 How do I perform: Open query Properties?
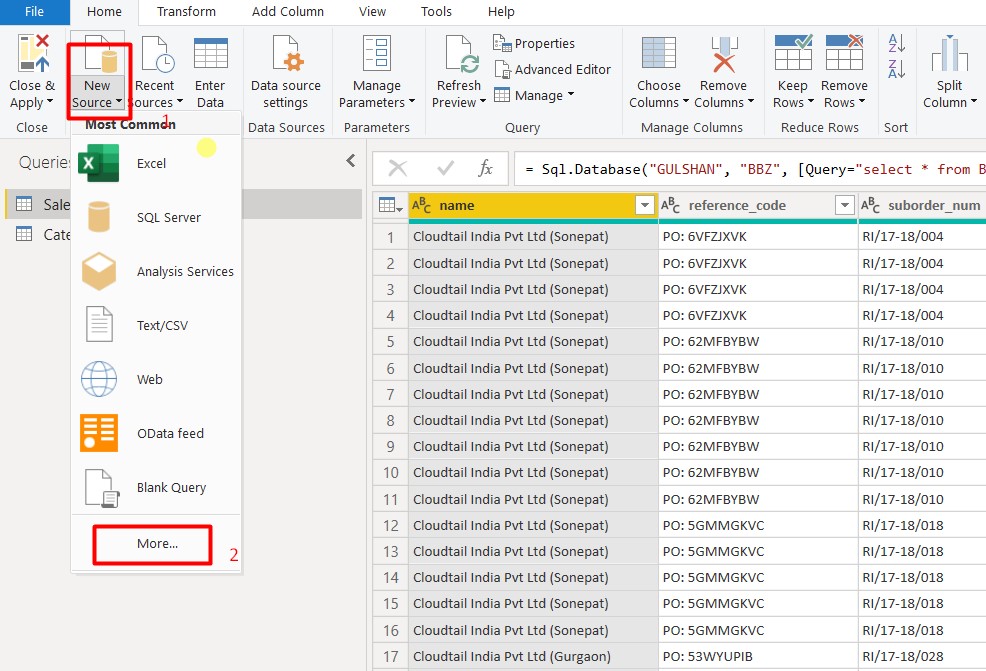534,43
